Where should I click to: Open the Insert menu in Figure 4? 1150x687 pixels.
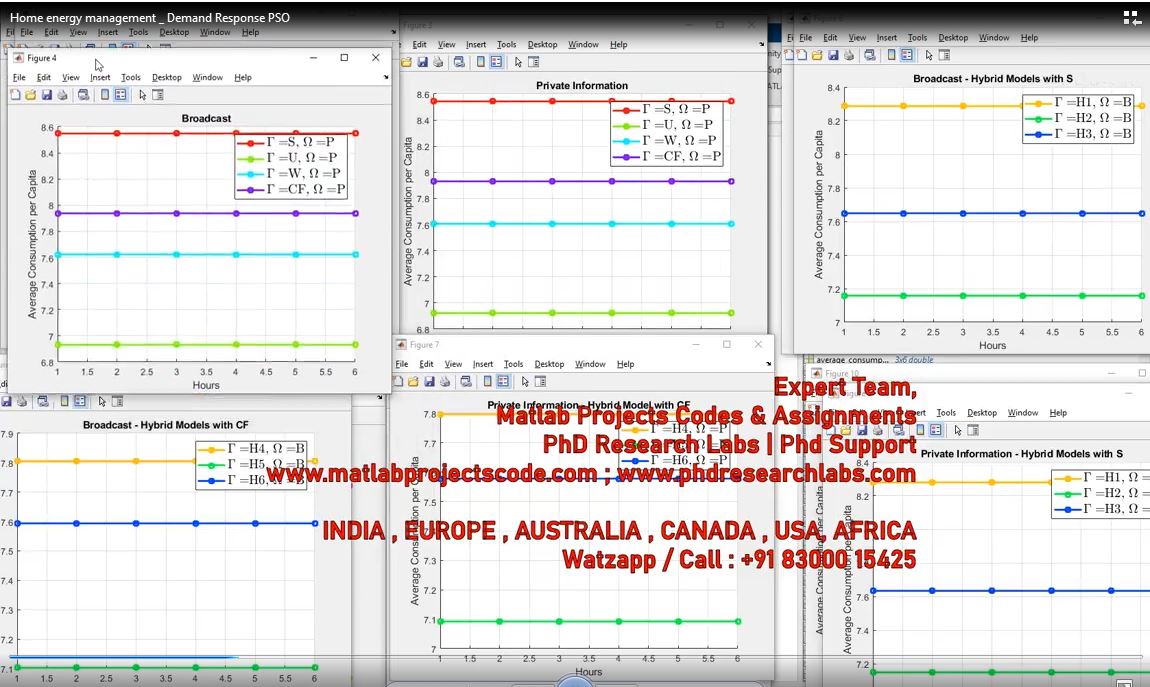click(100, 78)
